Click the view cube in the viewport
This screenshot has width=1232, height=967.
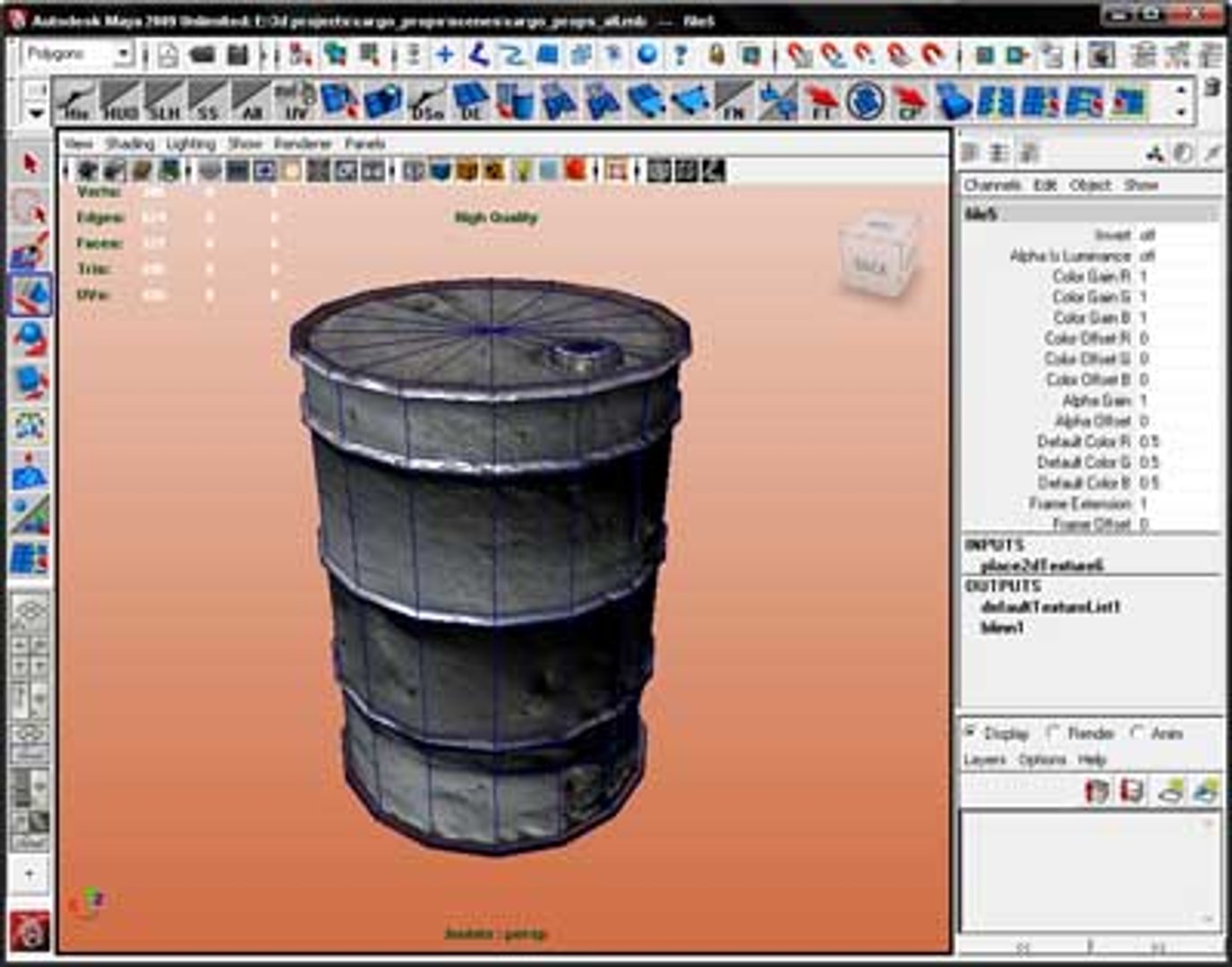tap(877, 255)
